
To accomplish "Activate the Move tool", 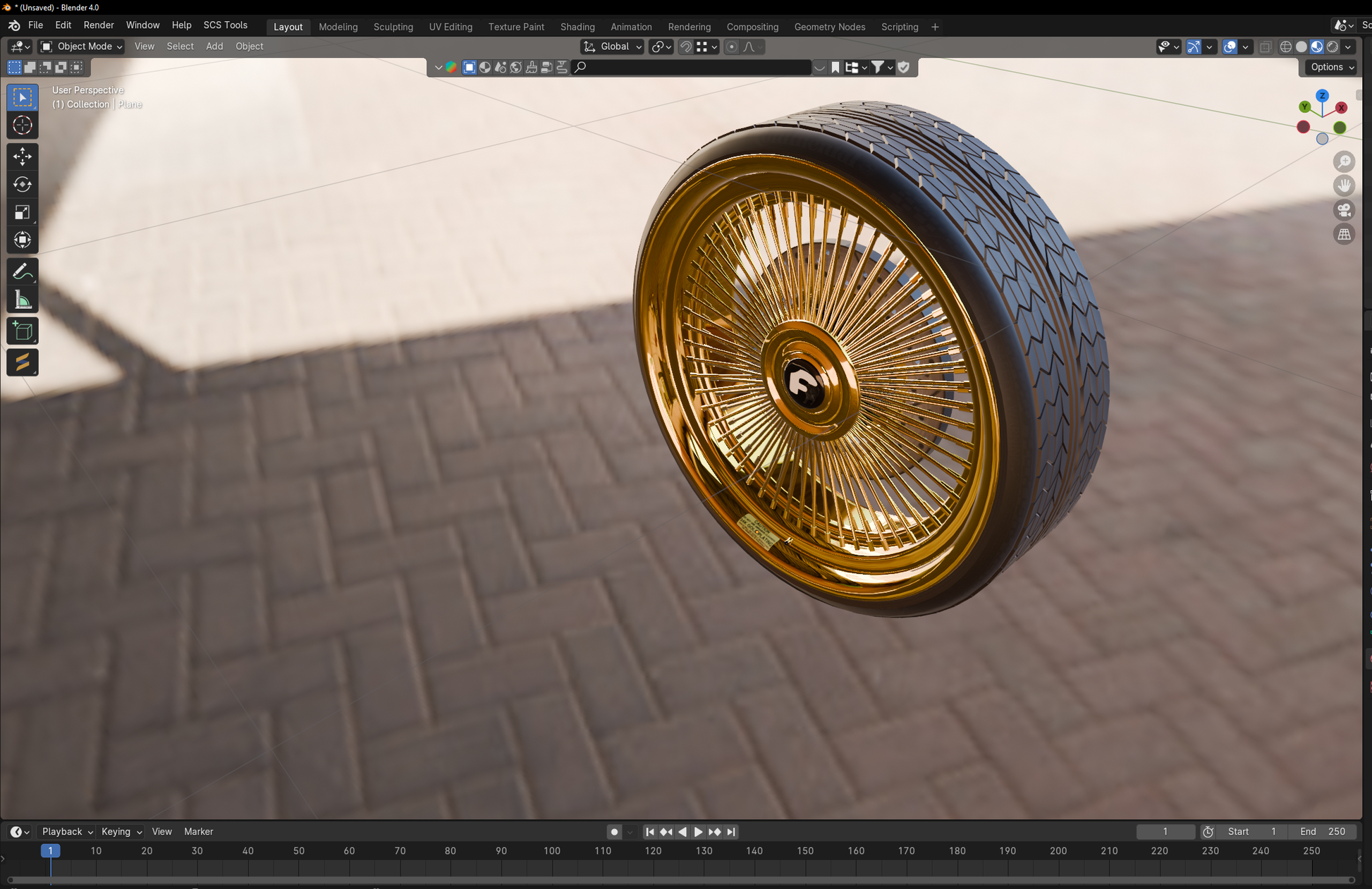I will (x=23, y=156).
